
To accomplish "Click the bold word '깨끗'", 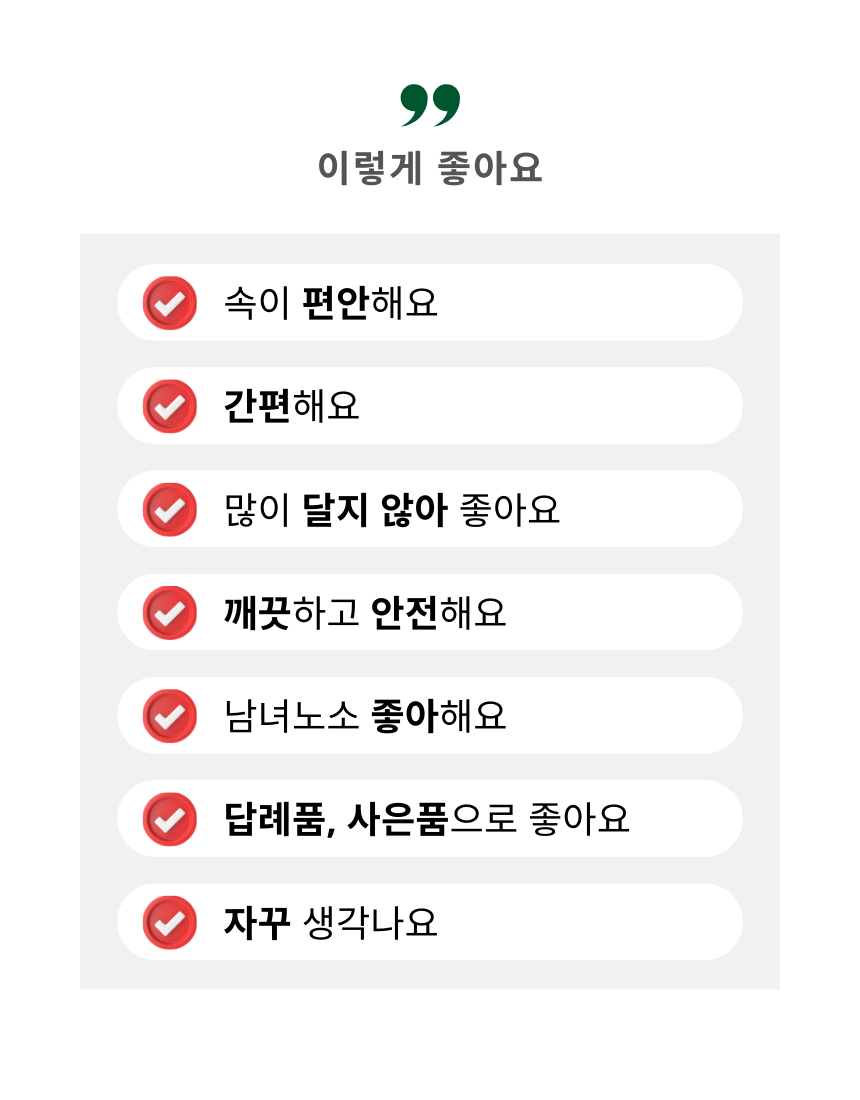I will pyautogui.click(x=257, y=612).
